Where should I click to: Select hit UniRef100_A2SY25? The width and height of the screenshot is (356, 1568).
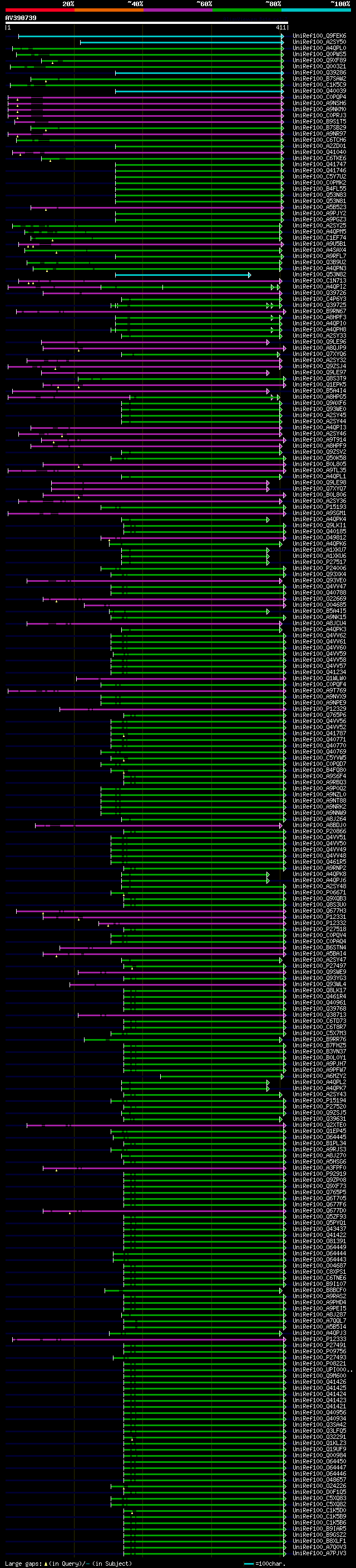pos(319,226)
